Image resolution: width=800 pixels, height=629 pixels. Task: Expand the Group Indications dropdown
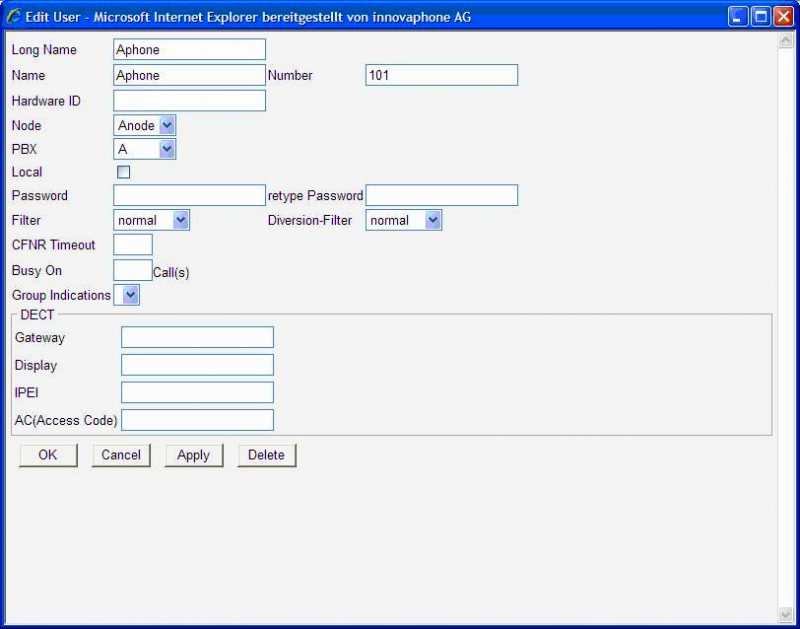tap(129, 294)
